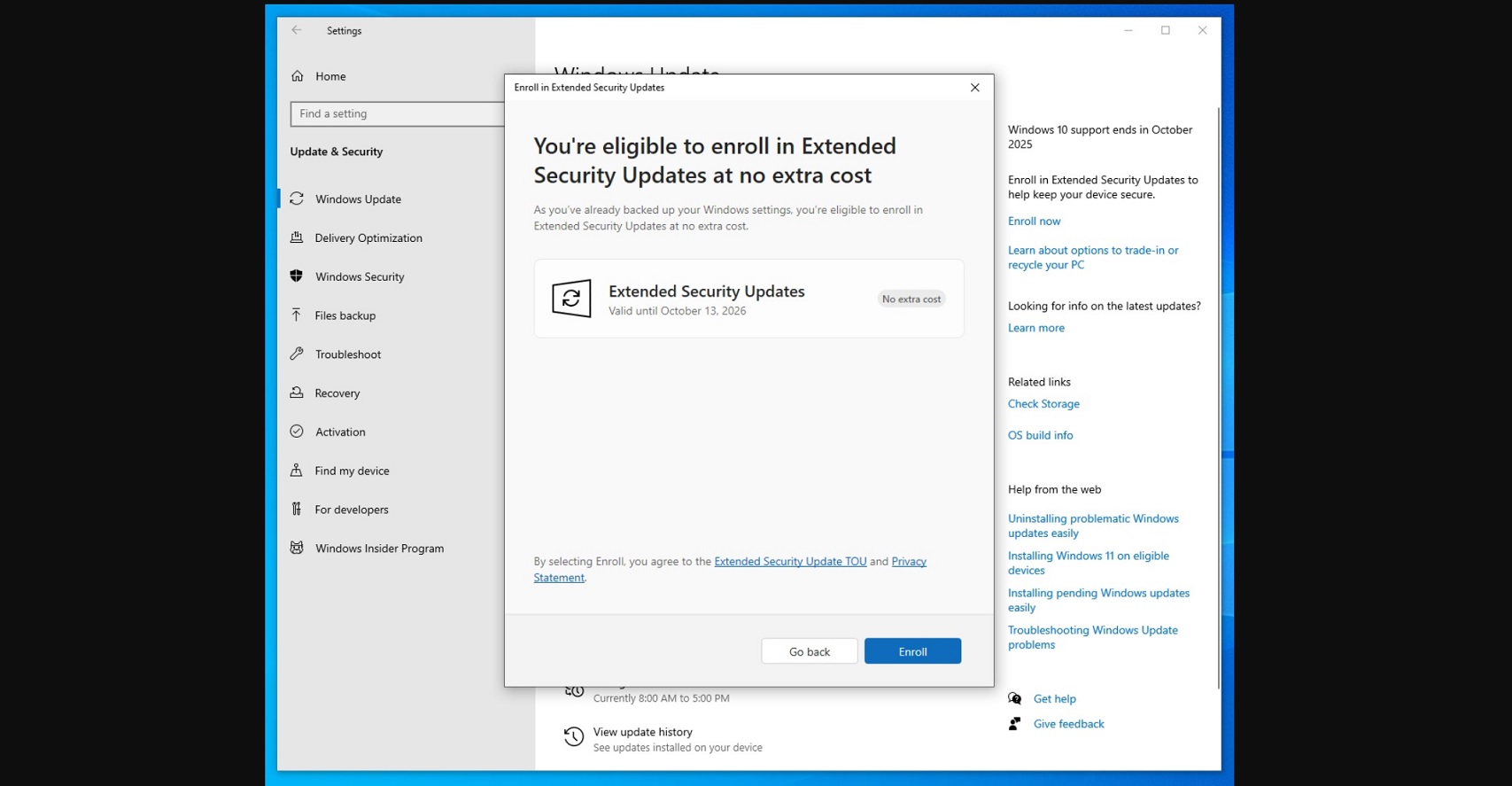The image size is (1512, 786).
Task: Click the Windows Update sync icon in sidebar
Action: coord(297,198)
